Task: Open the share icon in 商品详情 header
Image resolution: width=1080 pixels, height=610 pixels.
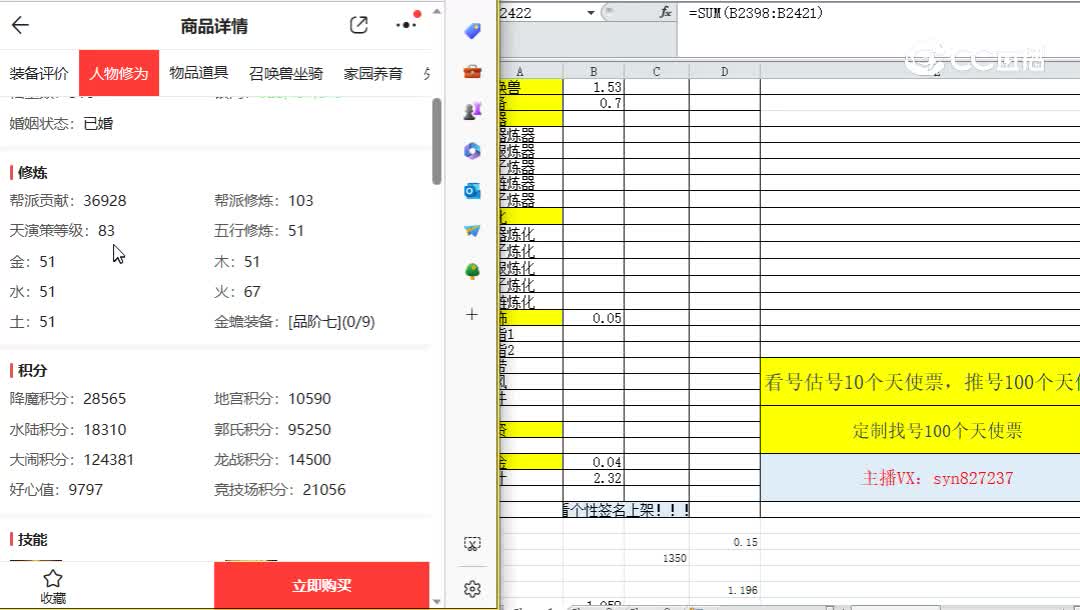Action: click(359, 25)
